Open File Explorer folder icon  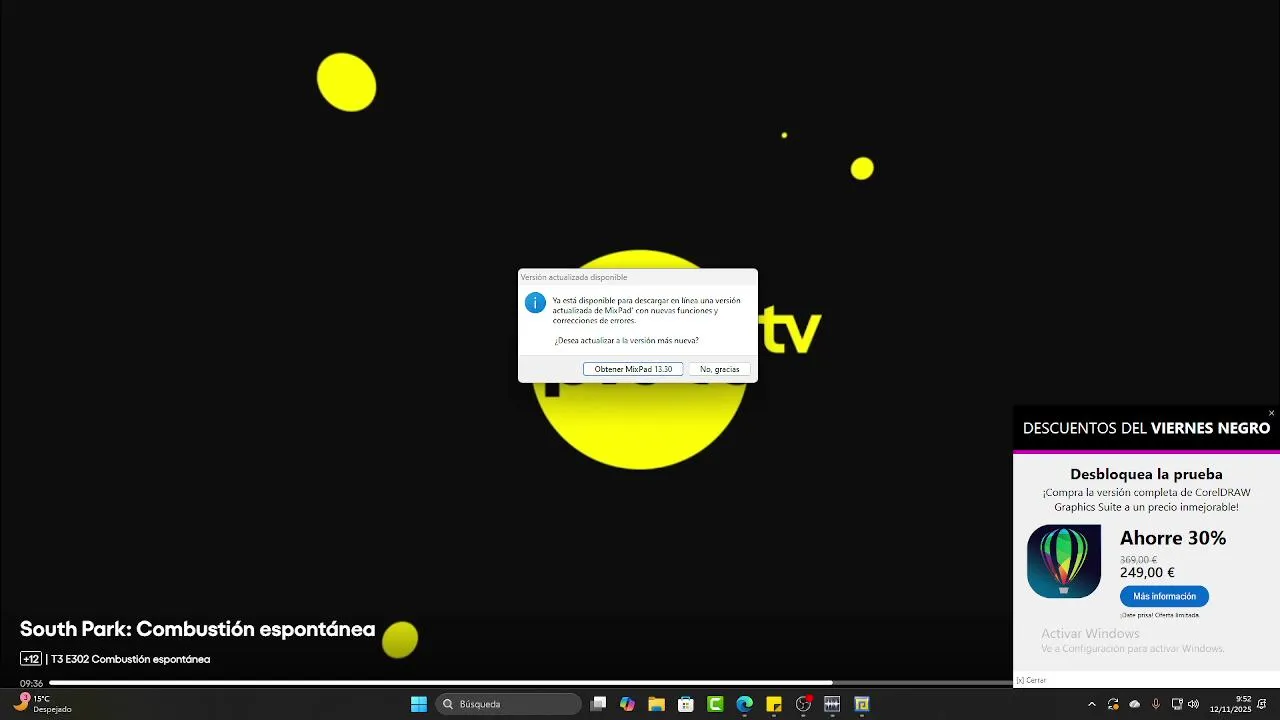tap(656, 704)
